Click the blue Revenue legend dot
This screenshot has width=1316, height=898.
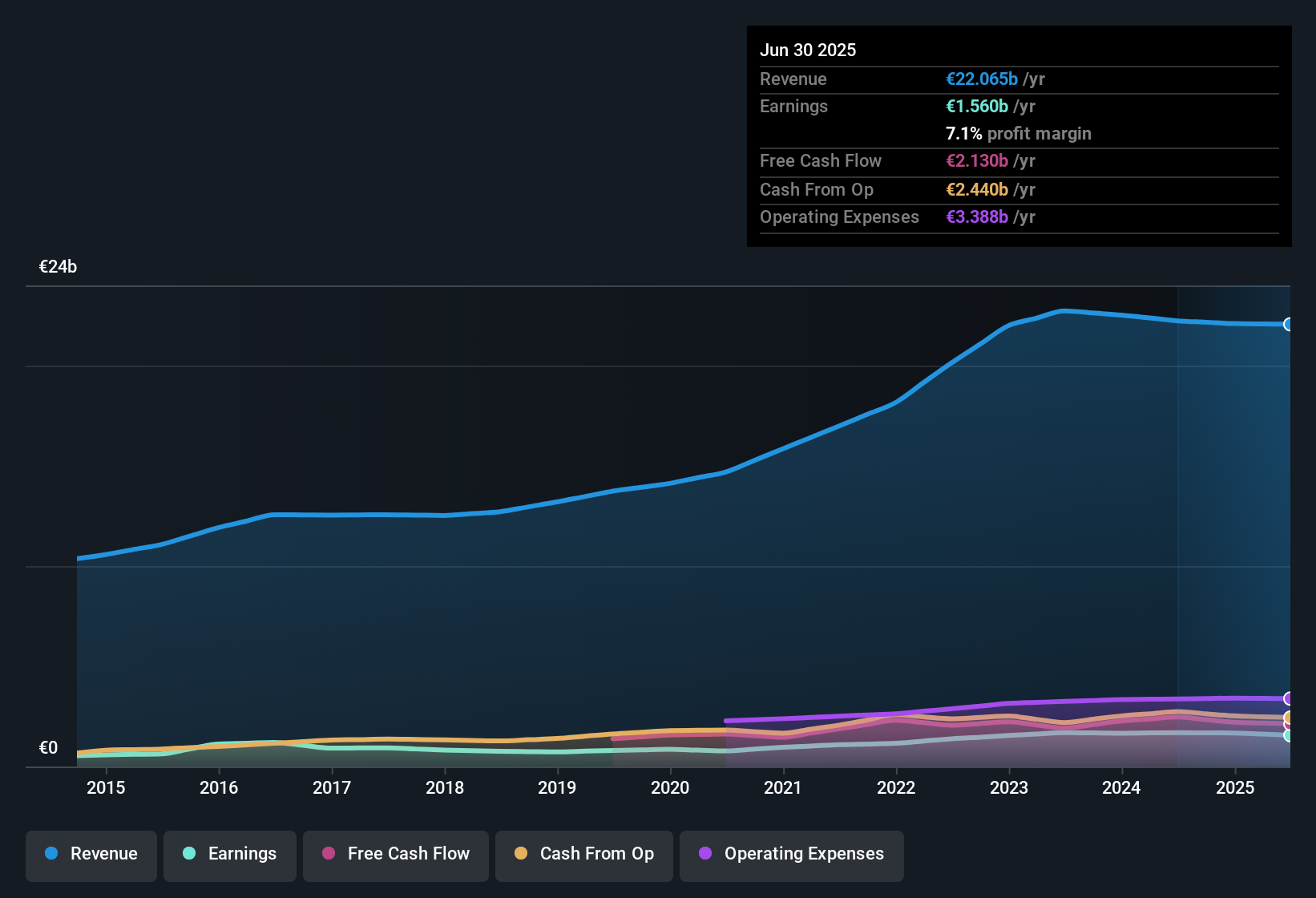51,854
